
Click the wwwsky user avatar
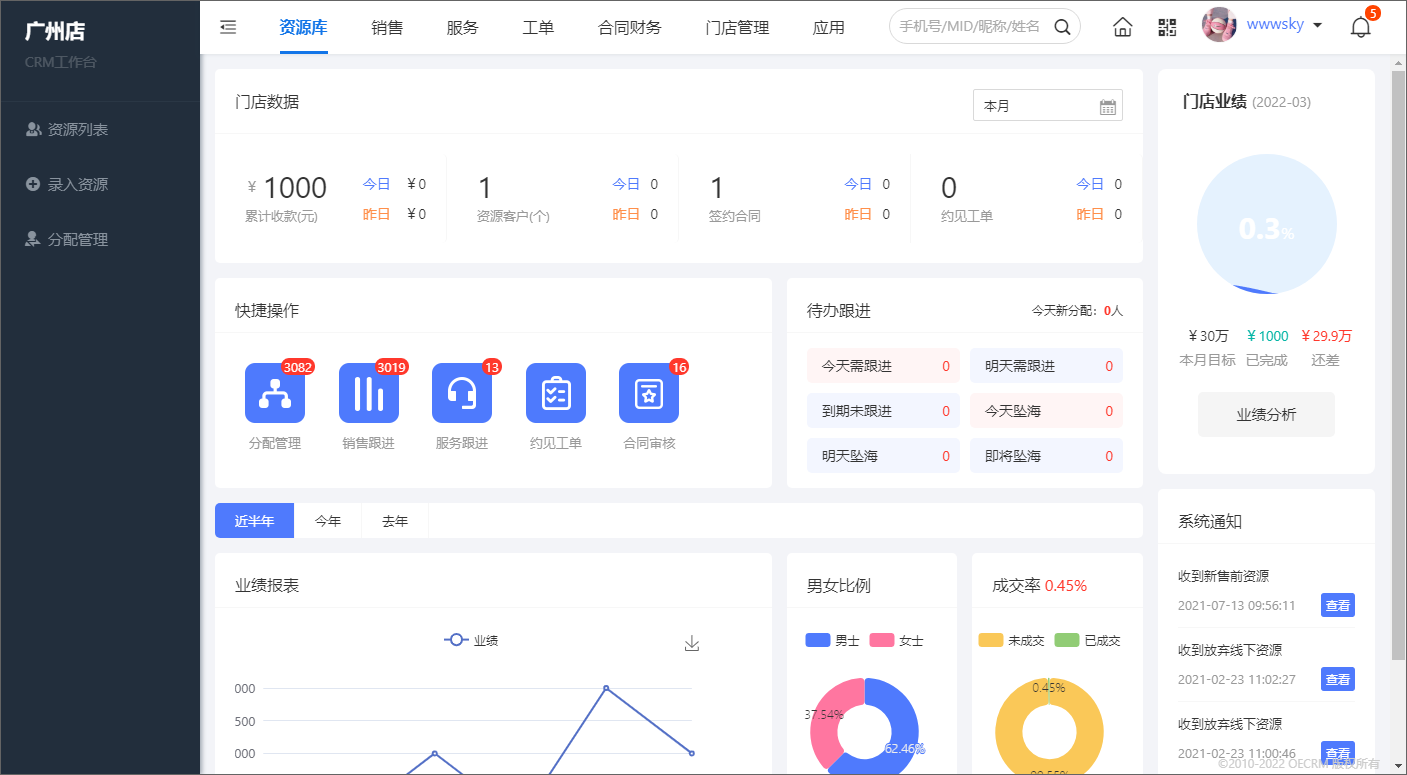coord(1218,25)
